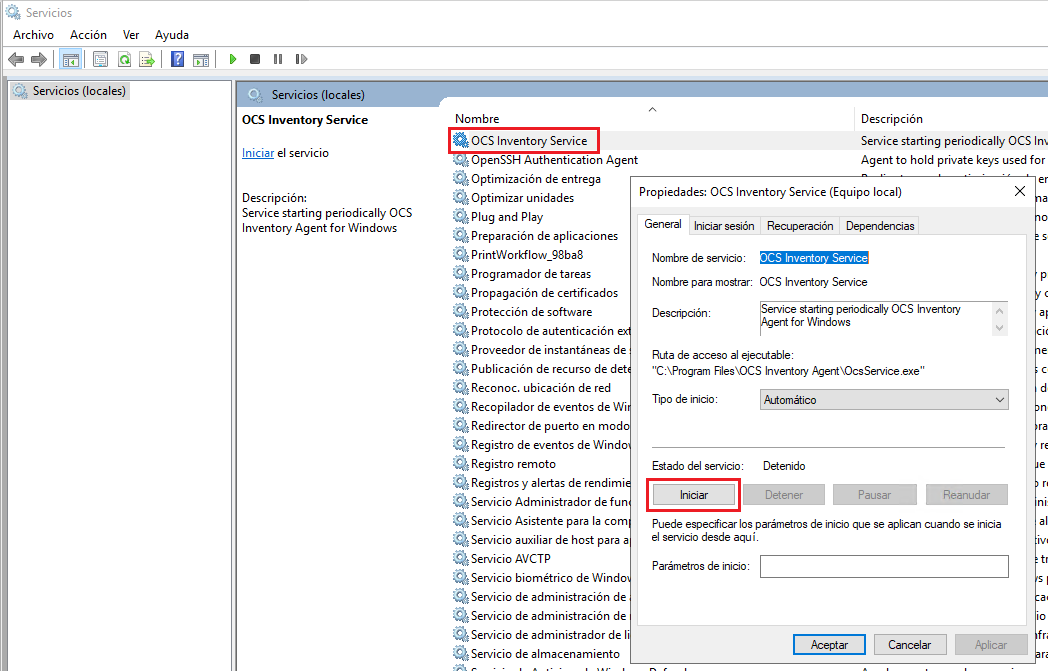Stop the service with the black square icon
Image resolution: width=1048 pixels, height=671 pixels.
254,59
